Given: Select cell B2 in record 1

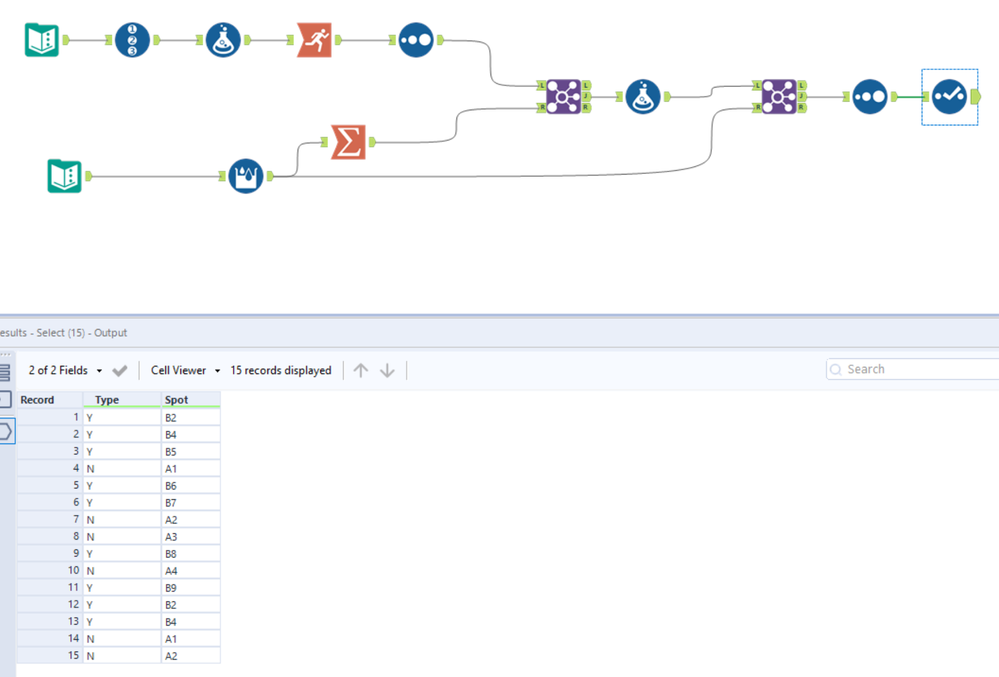Looking at the screenshot, I should tap(190, 418).
